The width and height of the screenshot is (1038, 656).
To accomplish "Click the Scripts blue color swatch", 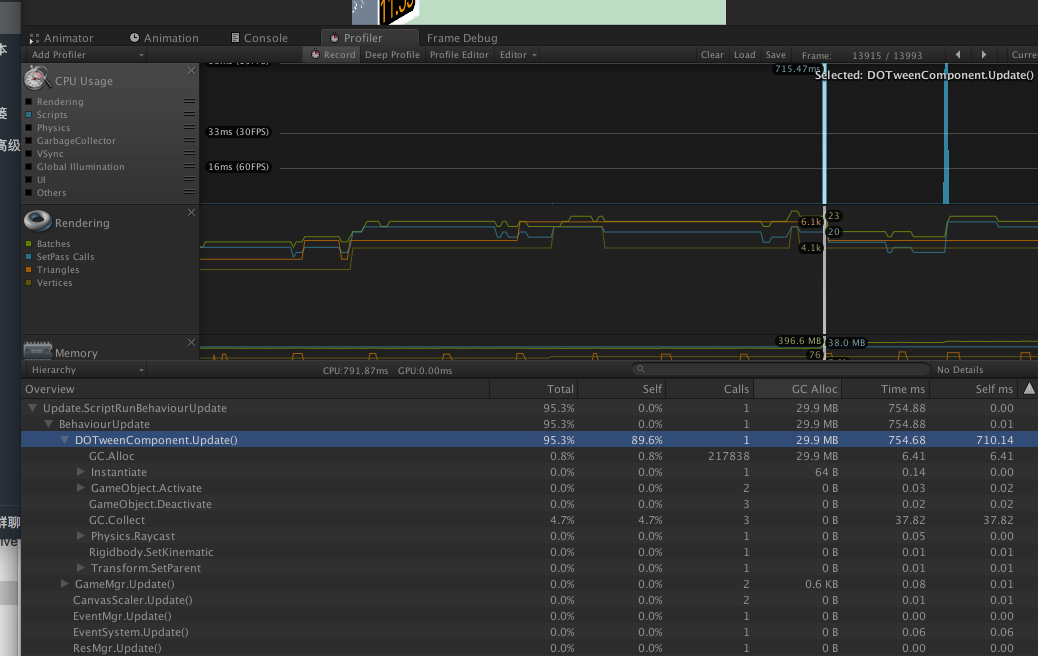I will (26, 114).
